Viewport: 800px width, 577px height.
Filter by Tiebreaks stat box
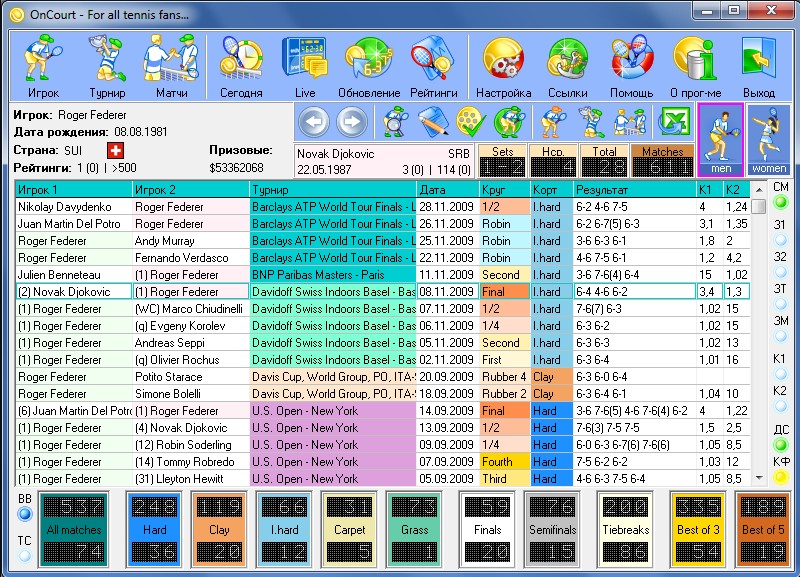pos(626,530)
